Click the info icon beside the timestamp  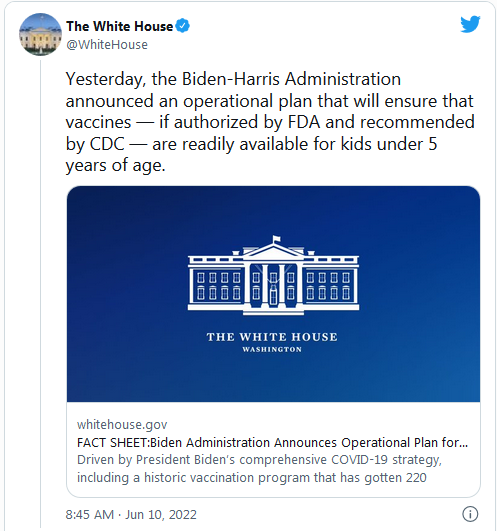(470, 514)
